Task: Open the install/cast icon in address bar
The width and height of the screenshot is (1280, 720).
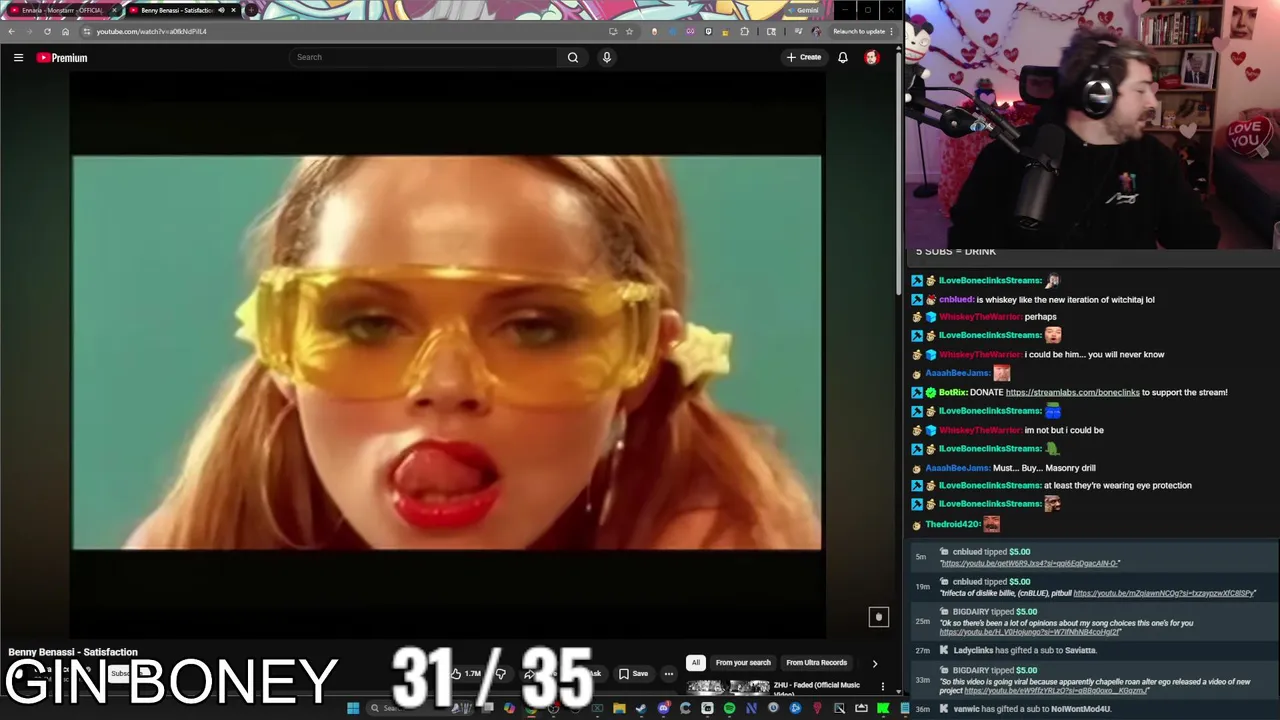Action: coord(613,31)
